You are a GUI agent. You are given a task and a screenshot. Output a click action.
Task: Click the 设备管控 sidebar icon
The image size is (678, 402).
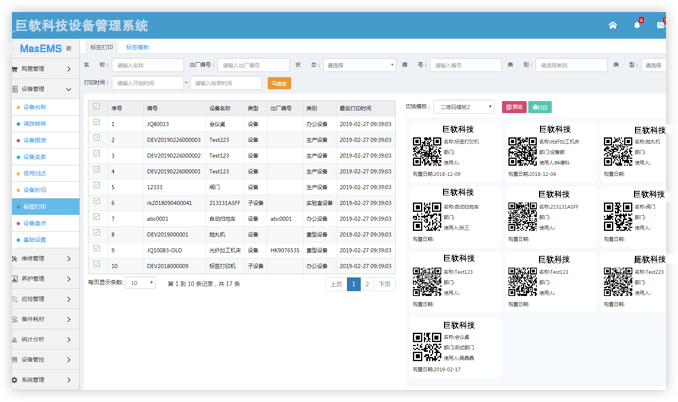tap(15, 360)
